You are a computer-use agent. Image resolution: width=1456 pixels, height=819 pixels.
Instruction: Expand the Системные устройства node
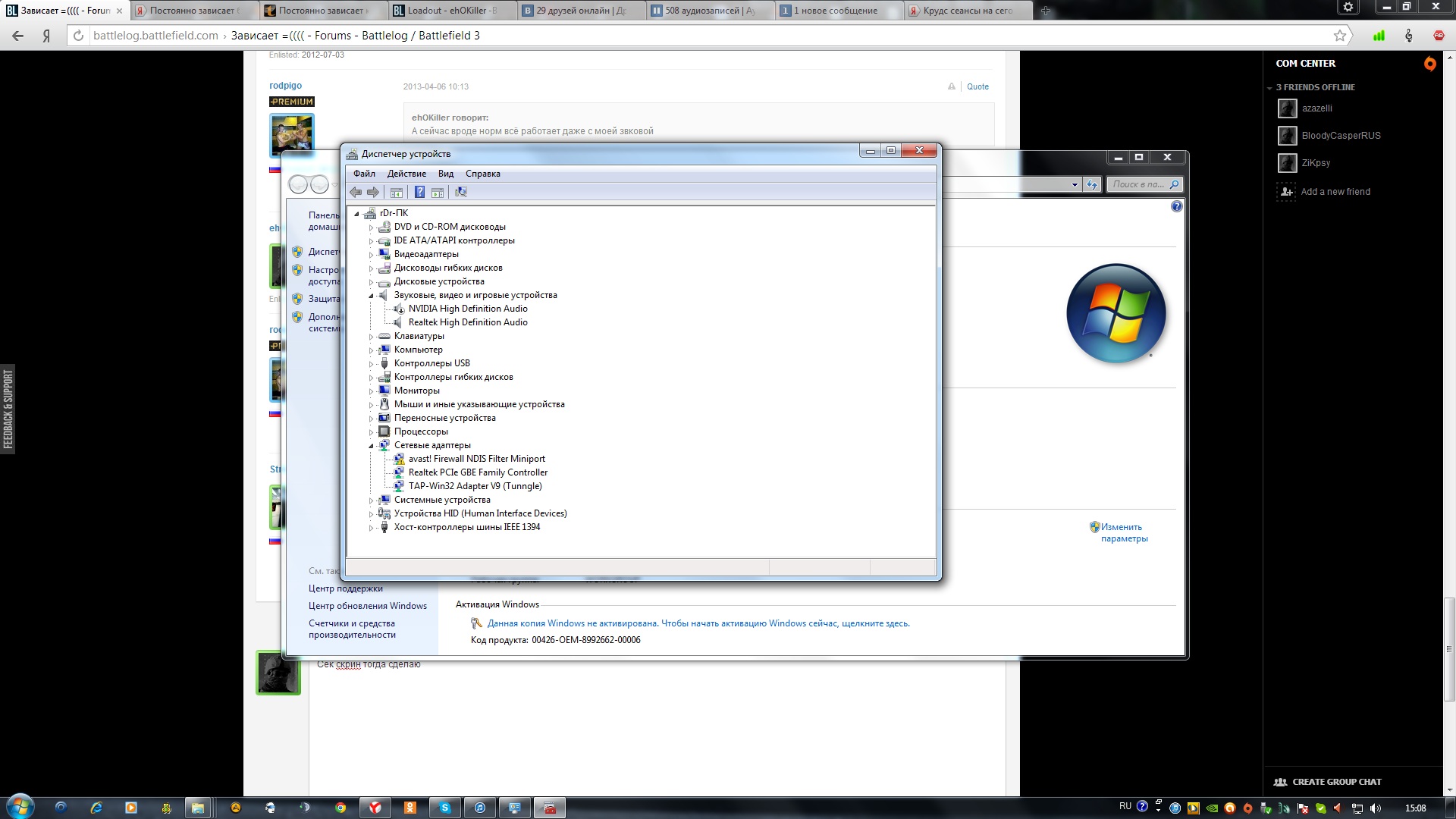(371, 500)
